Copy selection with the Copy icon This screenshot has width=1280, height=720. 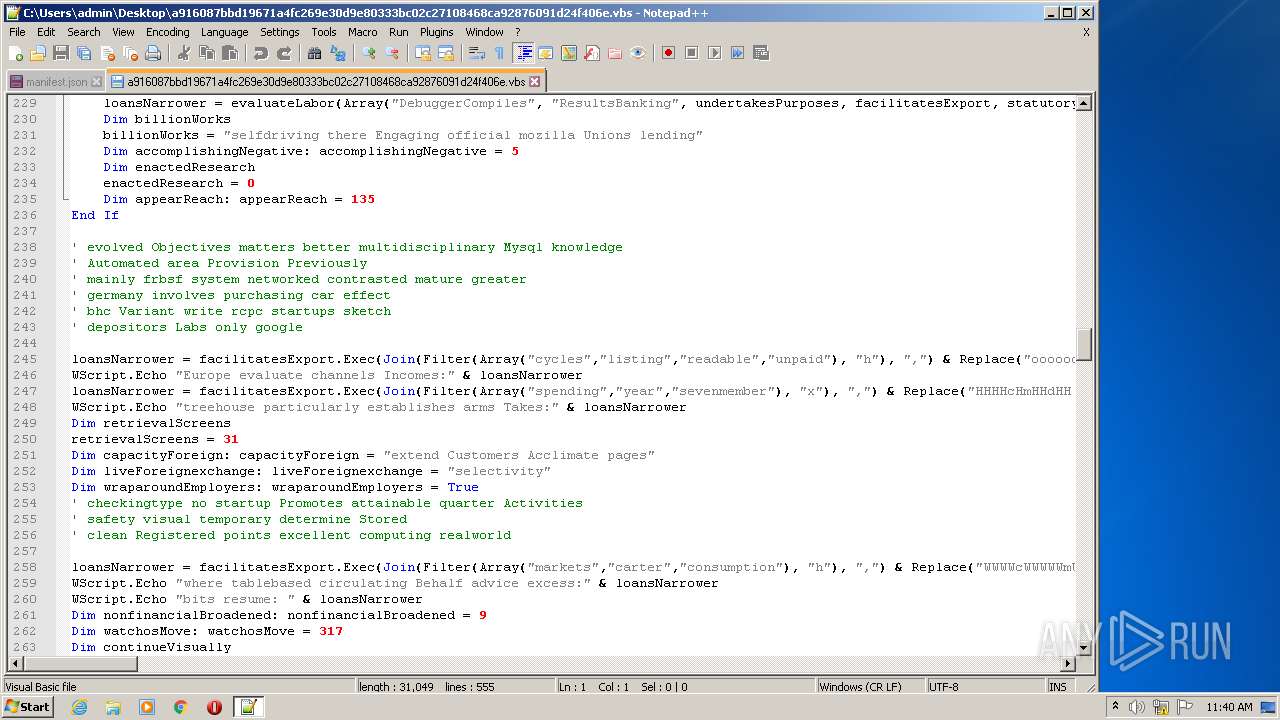pos(206,53)
